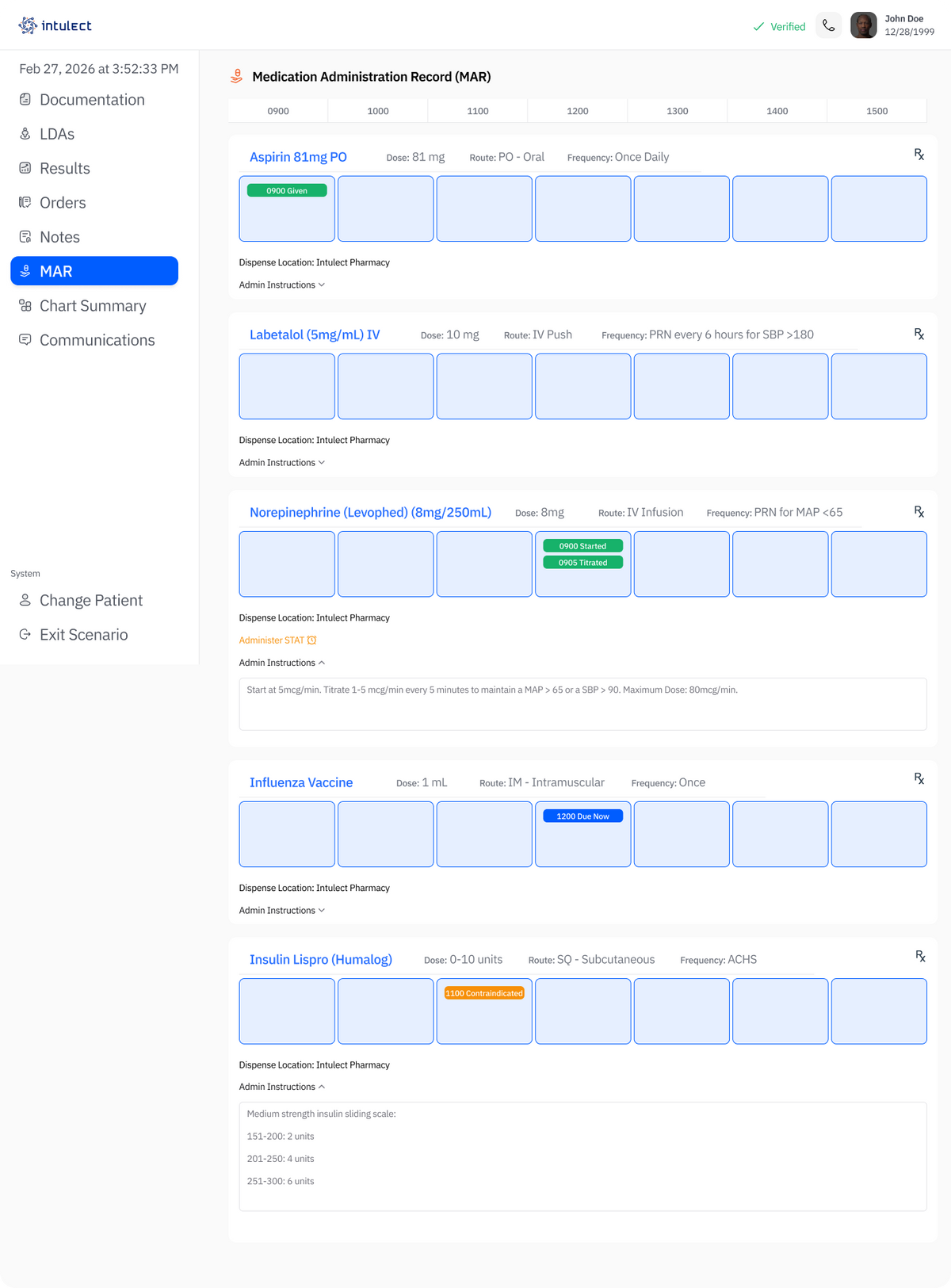
Task: Open Rx details for Norepinephrine (Levophed)
Action: 919,512
